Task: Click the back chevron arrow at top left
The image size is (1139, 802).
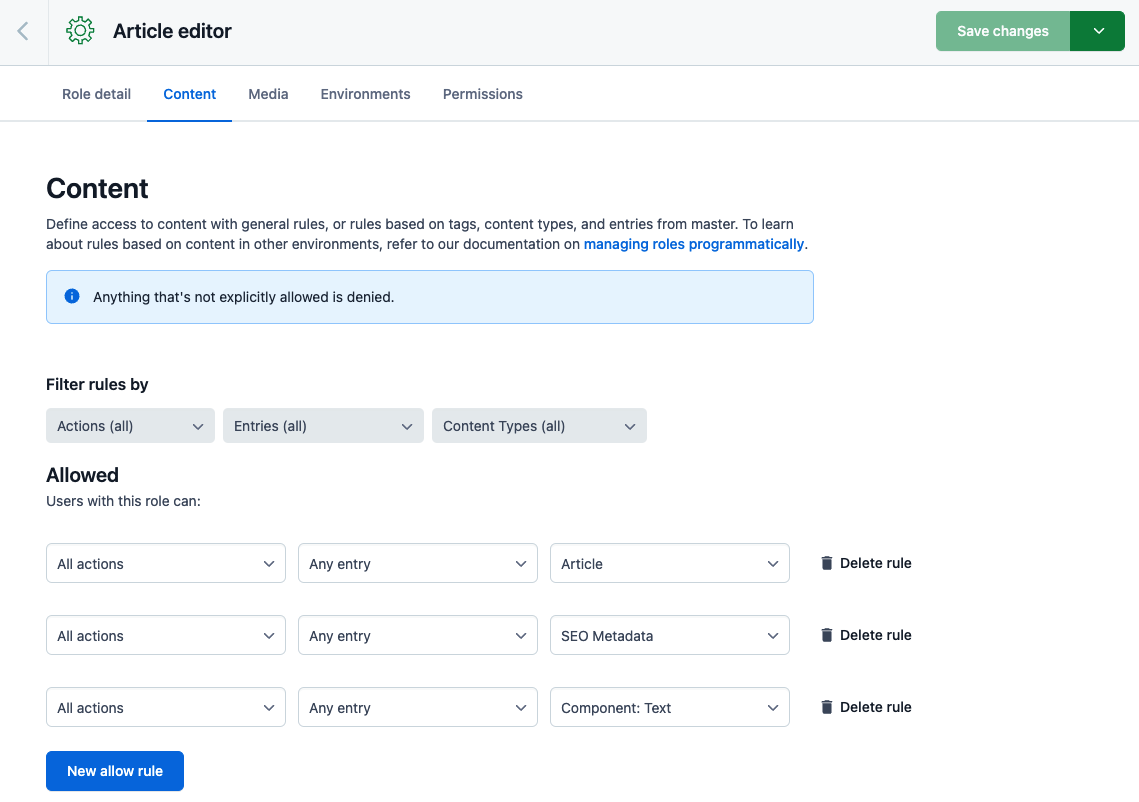Action: click(22, 31)
